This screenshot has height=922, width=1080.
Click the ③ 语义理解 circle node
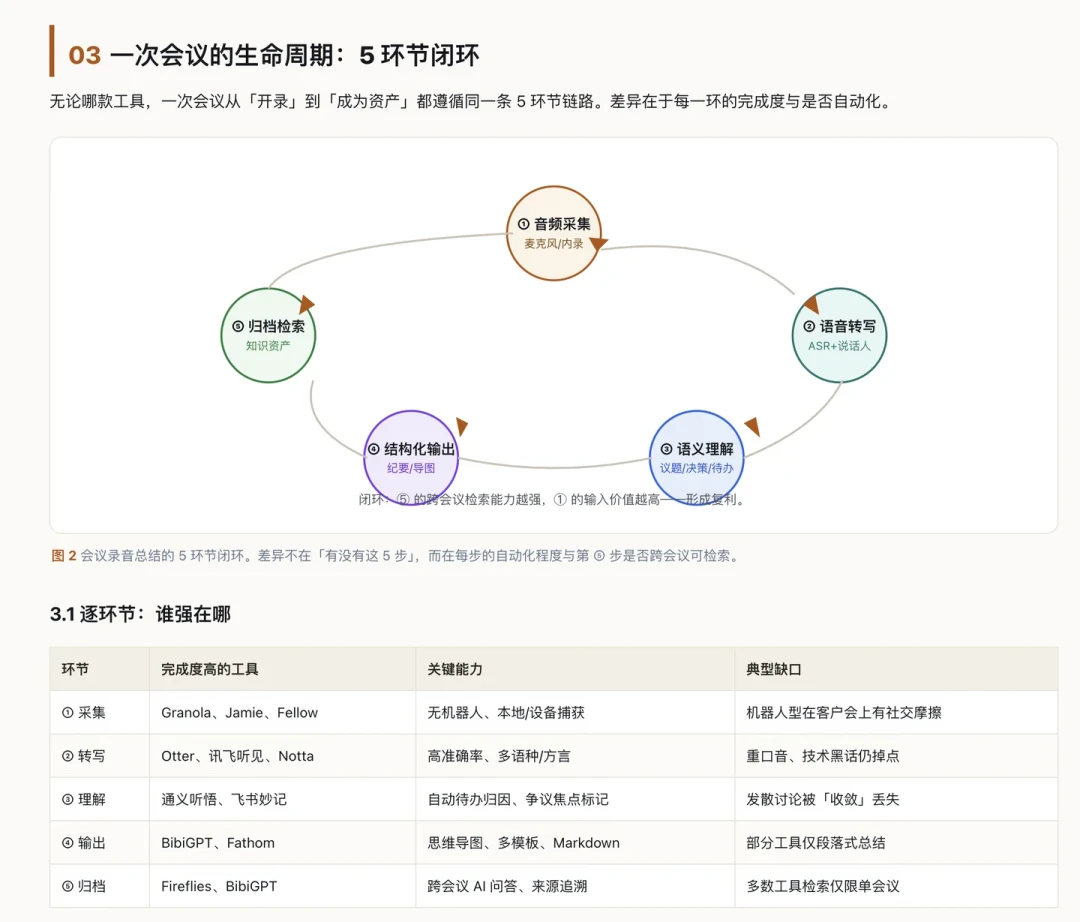click(696, 458)
